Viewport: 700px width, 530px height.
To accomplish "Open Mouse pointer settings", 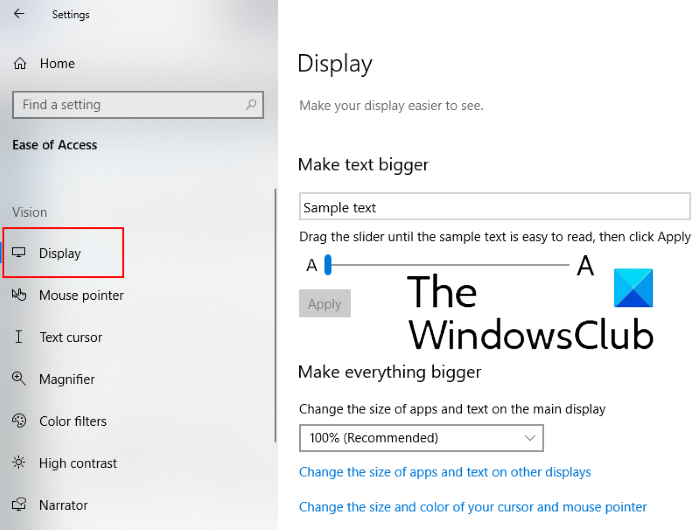I will coord(81,295).
